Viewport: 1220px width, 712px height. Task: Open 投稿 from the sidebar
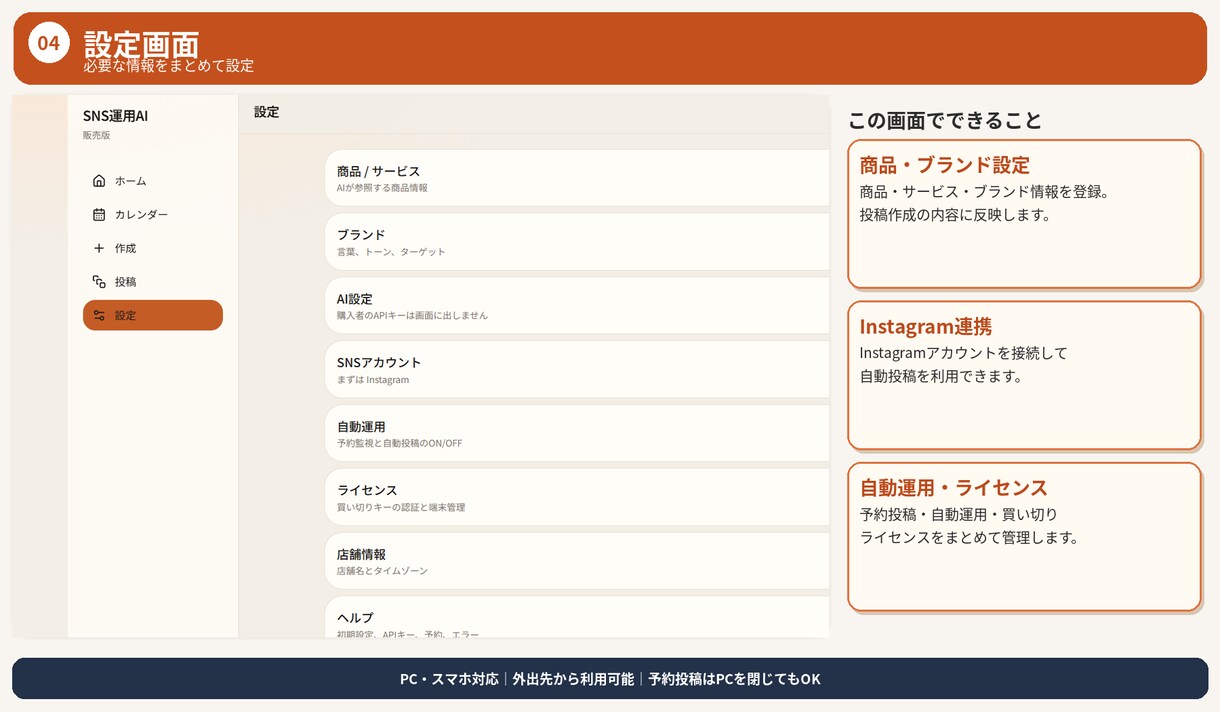click(153, 282)
